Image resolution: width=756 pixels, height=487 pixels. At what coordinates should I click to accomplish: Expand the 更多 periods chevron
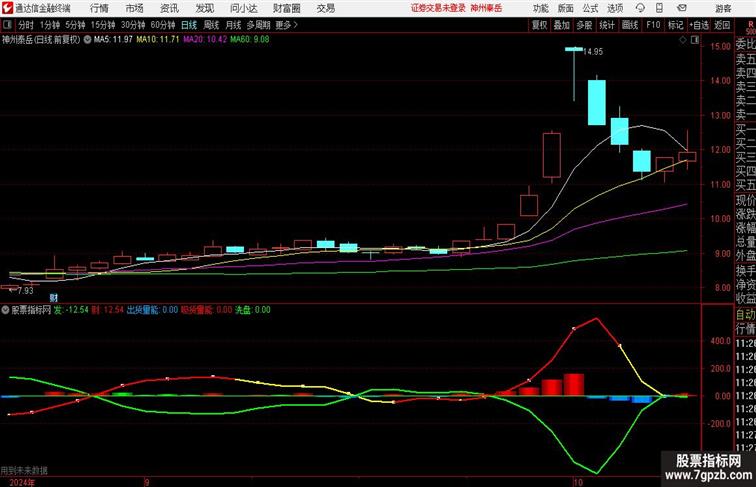click(296, 25)
